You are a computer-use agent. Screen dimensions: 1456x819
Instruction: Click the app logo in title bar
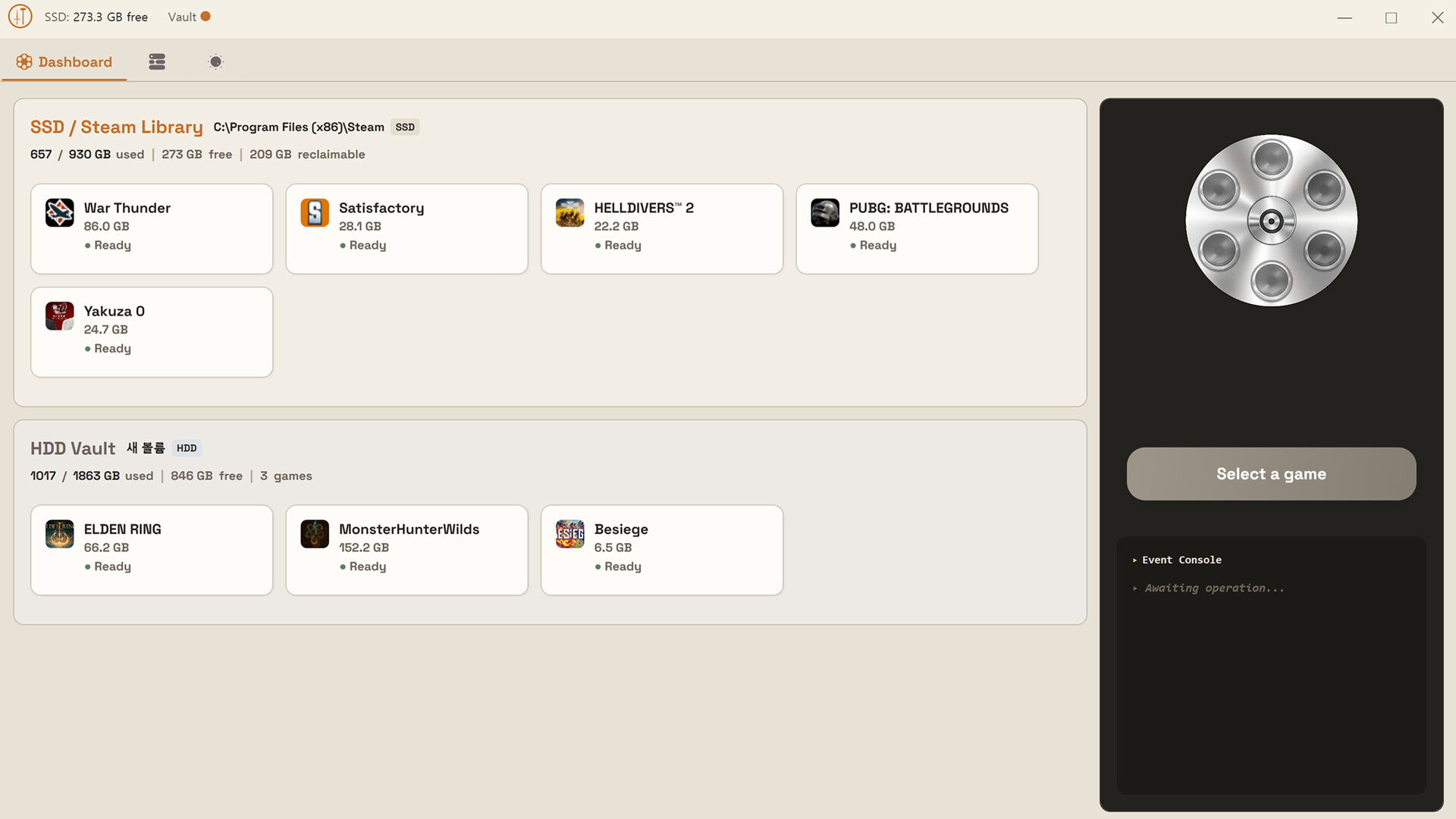(x=20, y=17)
